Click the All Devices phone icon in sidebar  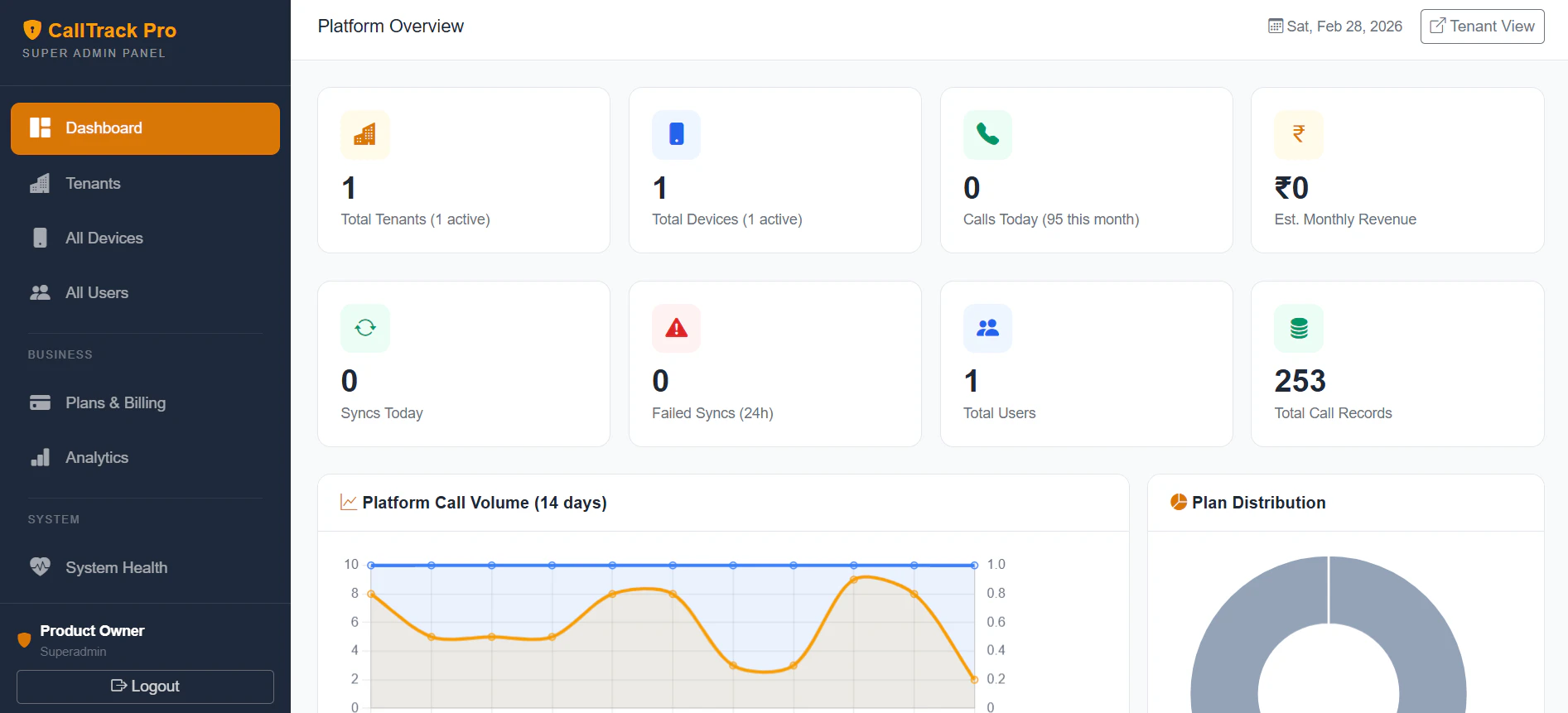pyautogui.click(x=40, y=238)
